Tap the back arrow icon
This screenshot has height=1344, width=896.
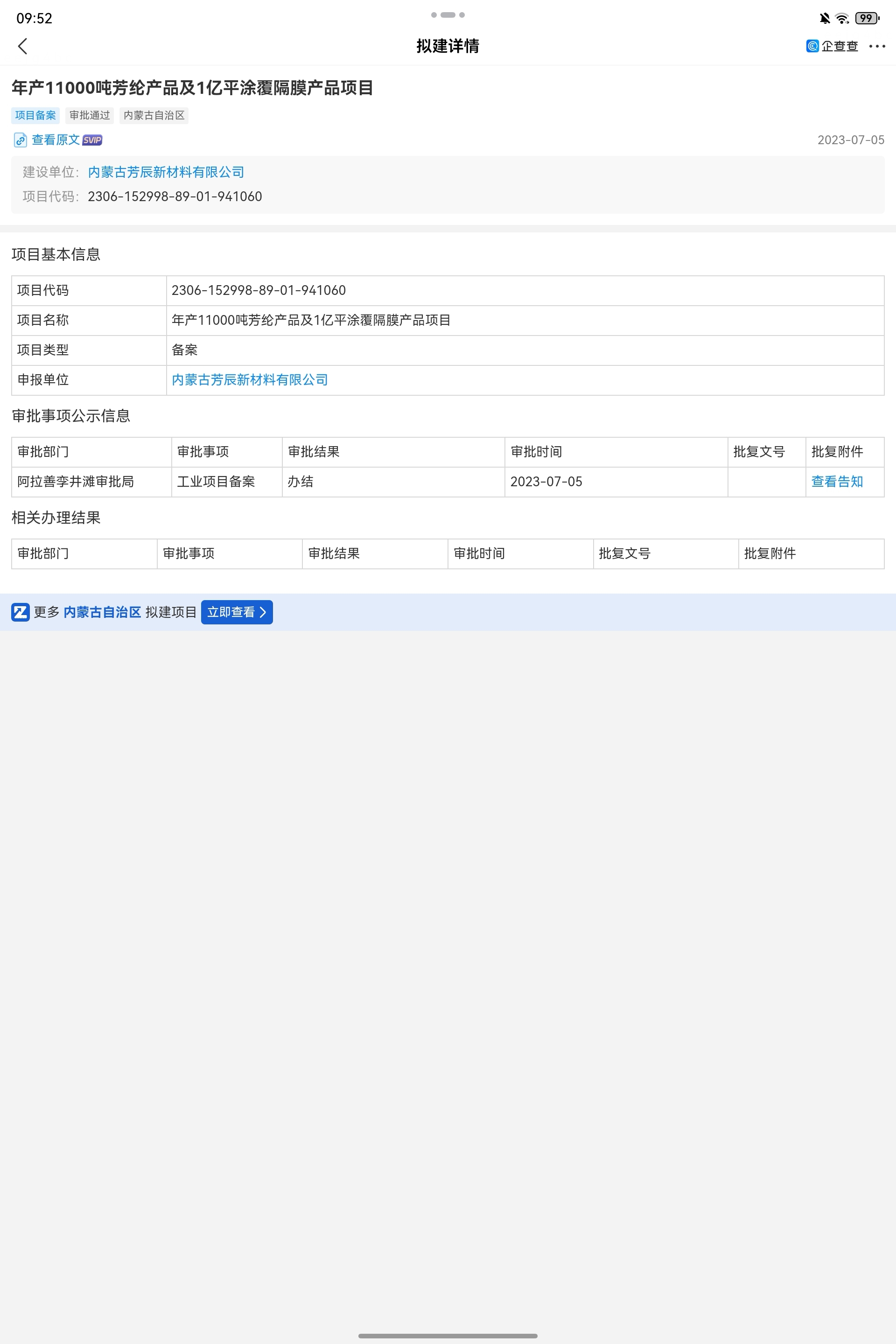click(x=23, y=46)
